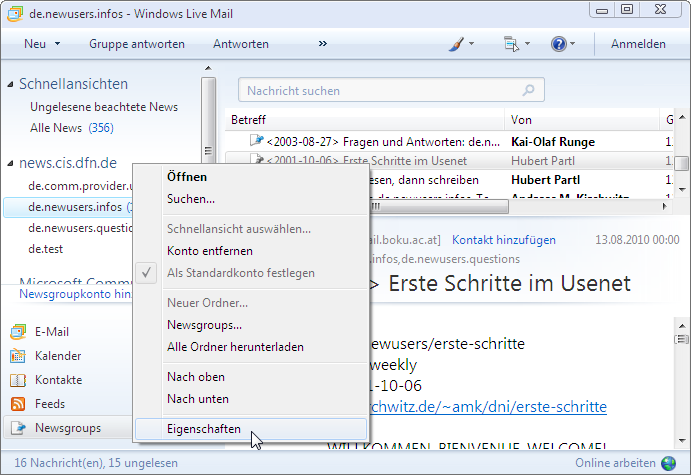The height and width of the screenshot is (475, 691).
Task: Select the Newsgroups shortcut icon
Action: pos(18,428)
